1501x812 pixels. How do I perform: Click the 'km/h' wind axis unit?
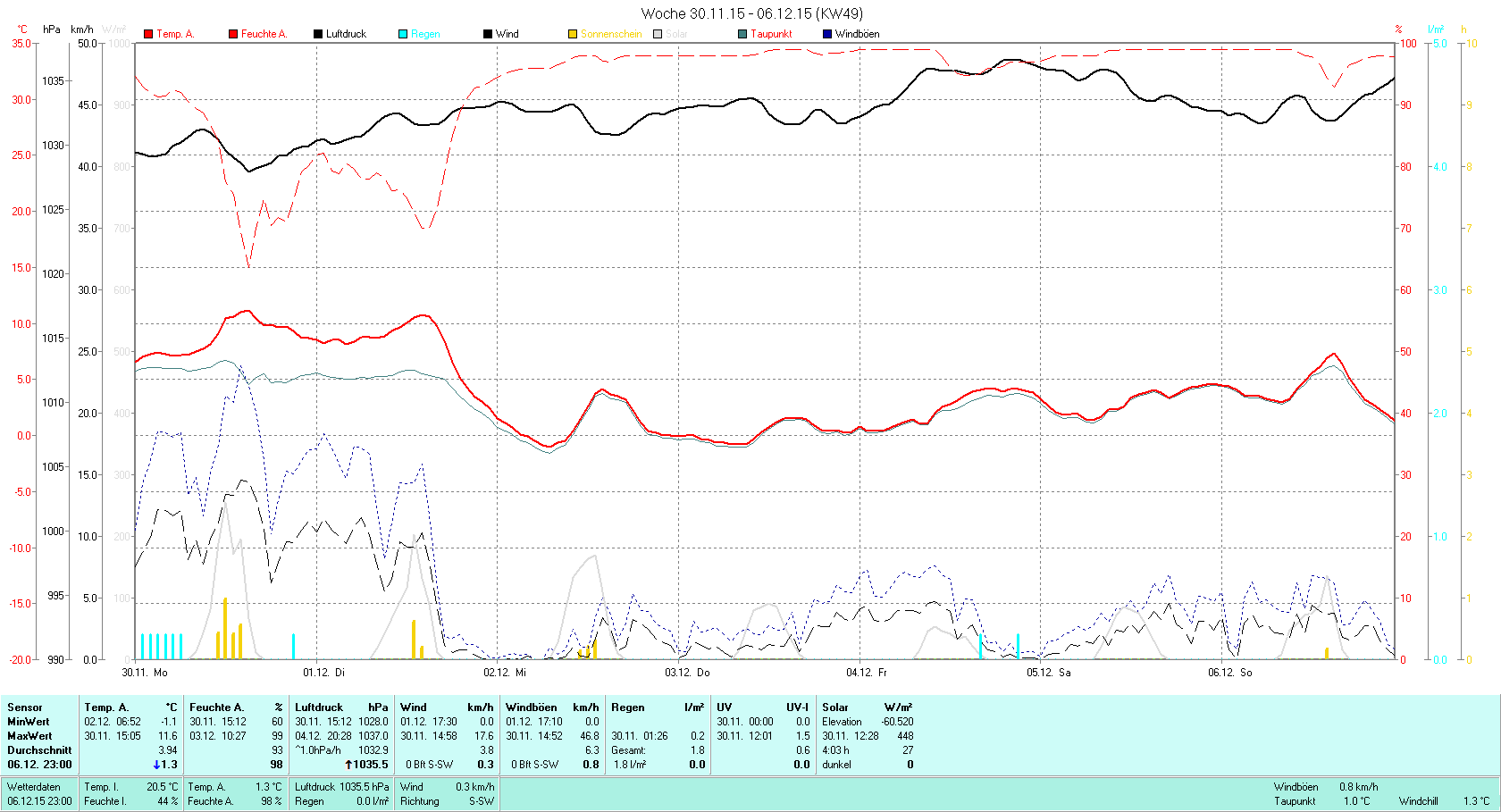pyautogui.click(x=81, y=29)
